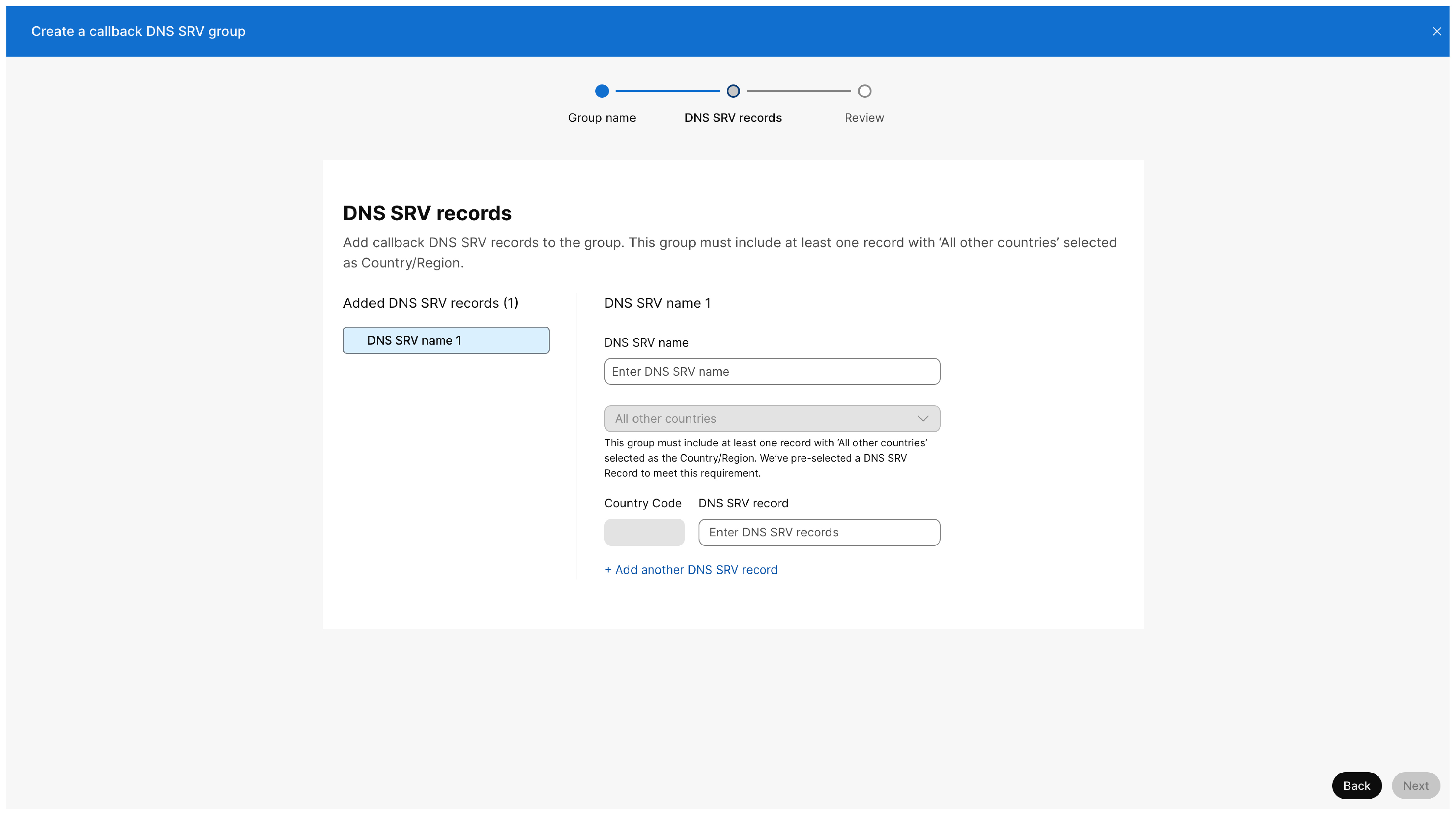Open the All other countries dropdown
The width and height of the screenshot is (1456, 815).
click(x=772, y=419)
